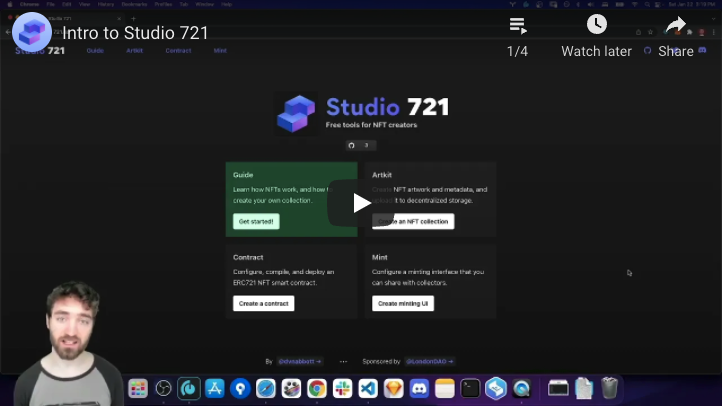The image size is (722, 406).
Task: Click the Studio 721 cube logo in the hero
Action: pos(296,113)
